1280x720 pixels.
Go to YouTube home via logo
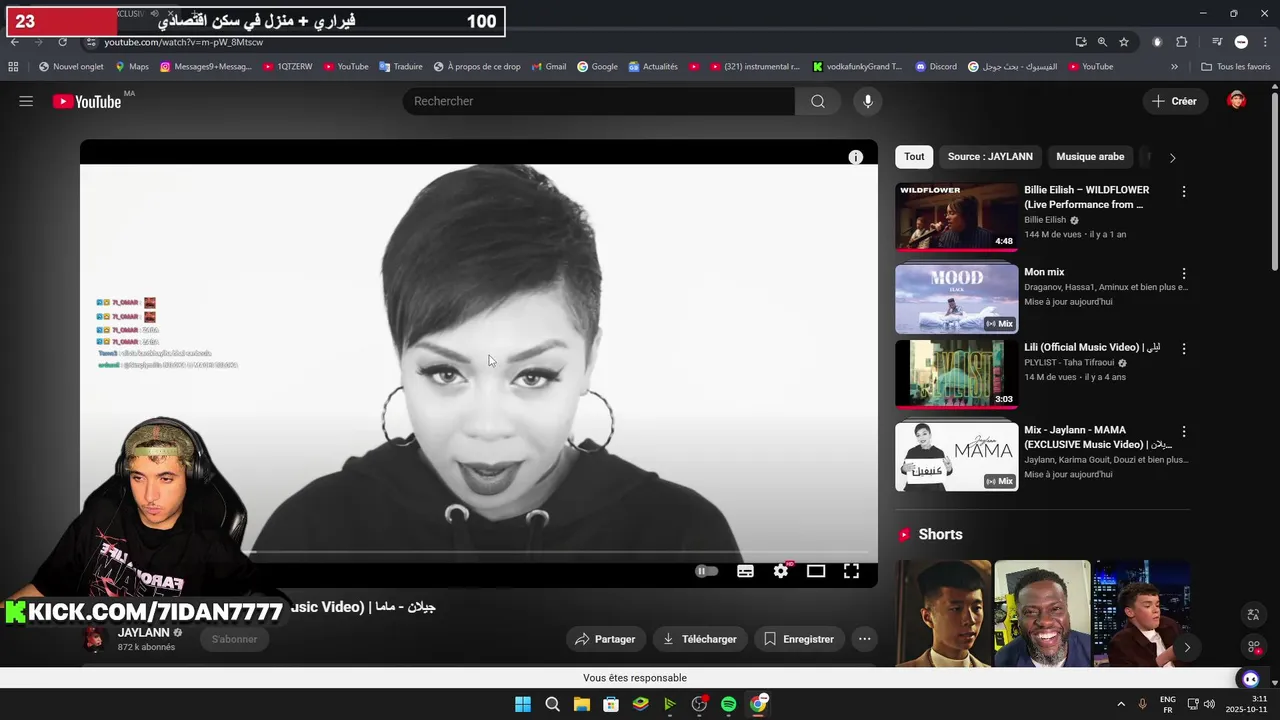[x=87, y=101]
